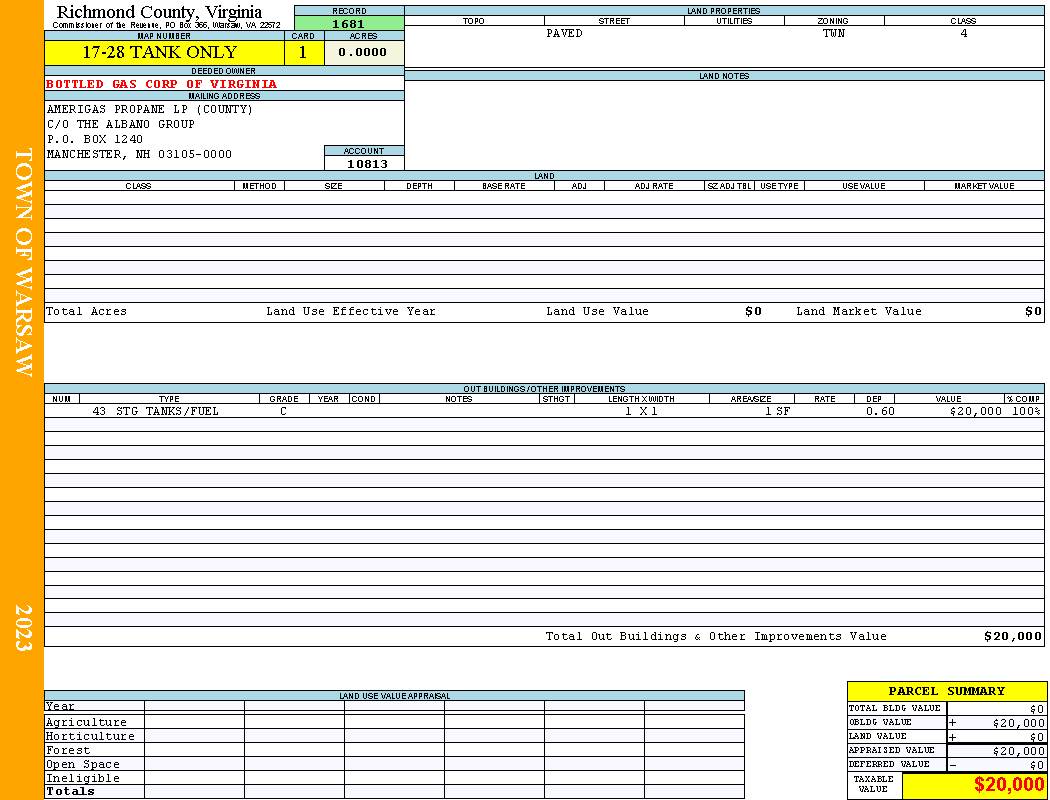Click Commissioner of the Revenue address line
This screenshot has height=800, width=1050.
[x=166, y=25]
